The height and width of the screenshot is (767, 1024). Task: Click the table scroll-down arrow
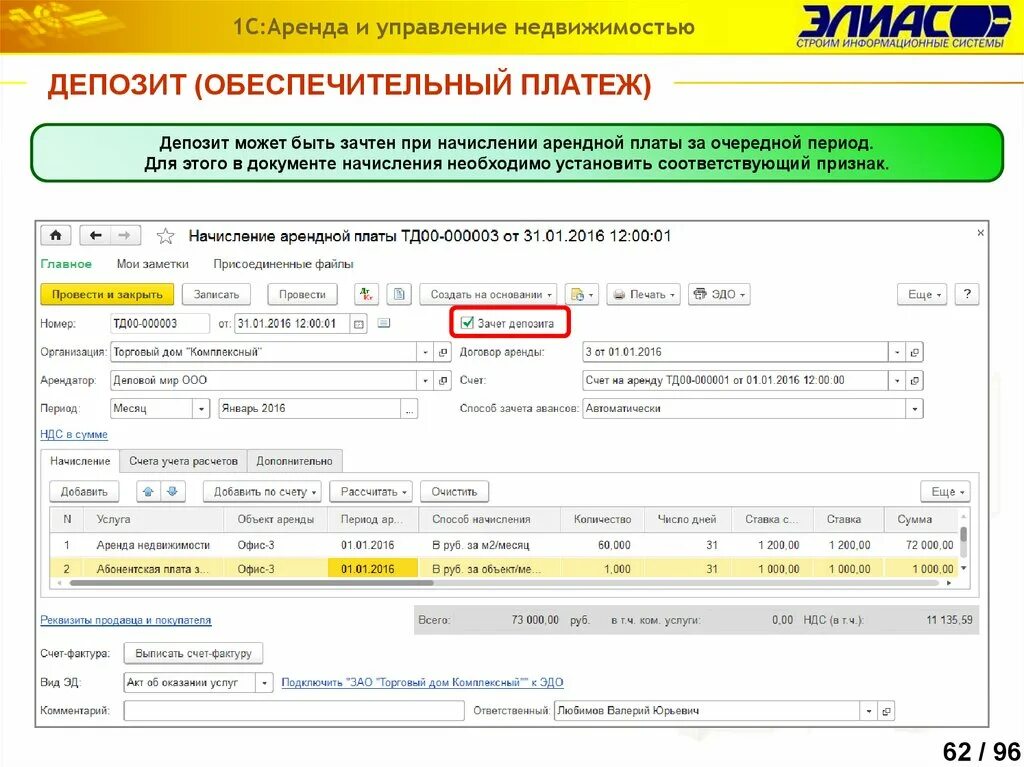(964, 568)
